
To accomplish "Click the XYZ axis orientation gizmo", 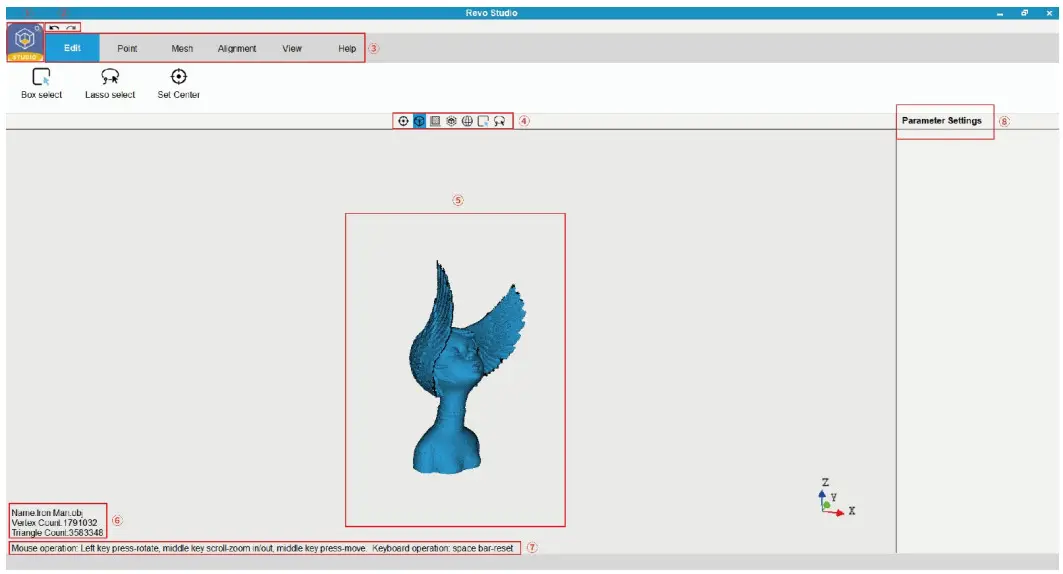I will coord(836,498).
